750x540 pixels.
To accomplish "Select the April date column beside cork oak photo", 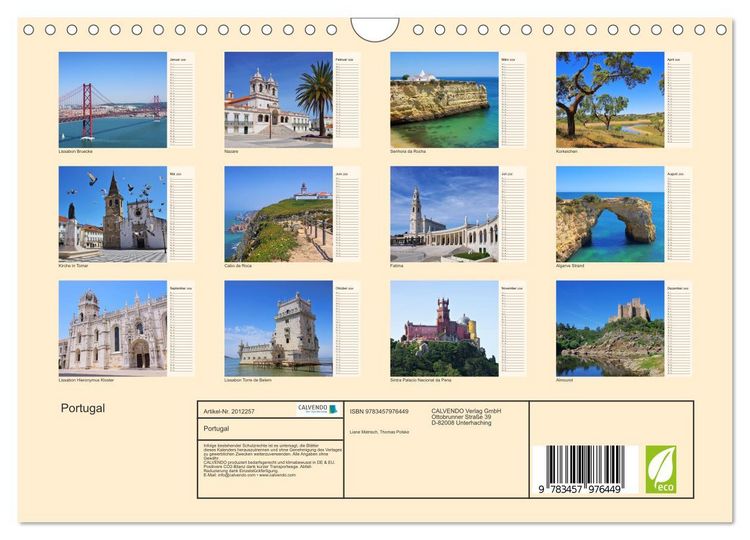I will (679, 99).
